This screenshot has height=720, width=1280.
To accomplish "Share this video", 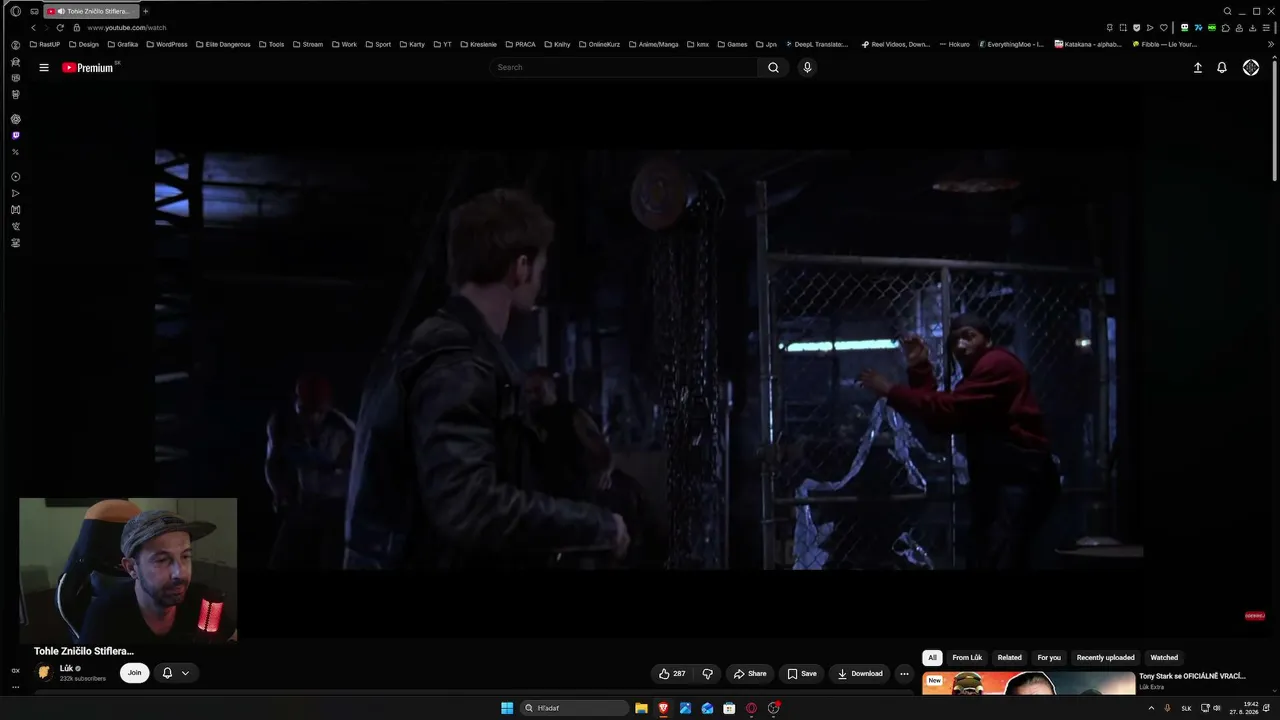I will (750, 674).
